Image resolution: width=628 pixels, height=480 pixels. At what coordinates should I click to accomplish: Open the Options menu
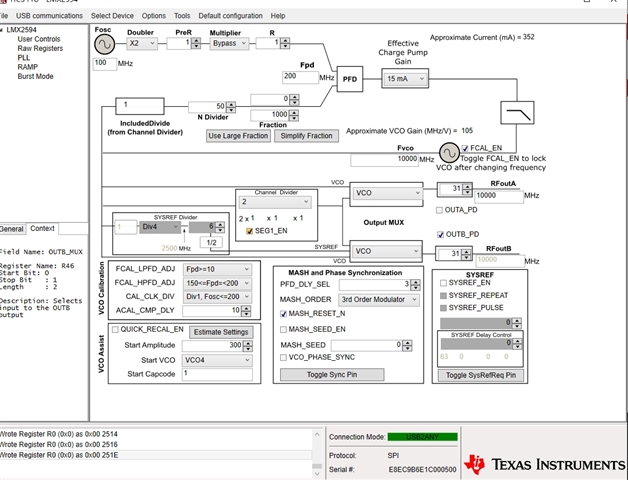pos(153,16)
